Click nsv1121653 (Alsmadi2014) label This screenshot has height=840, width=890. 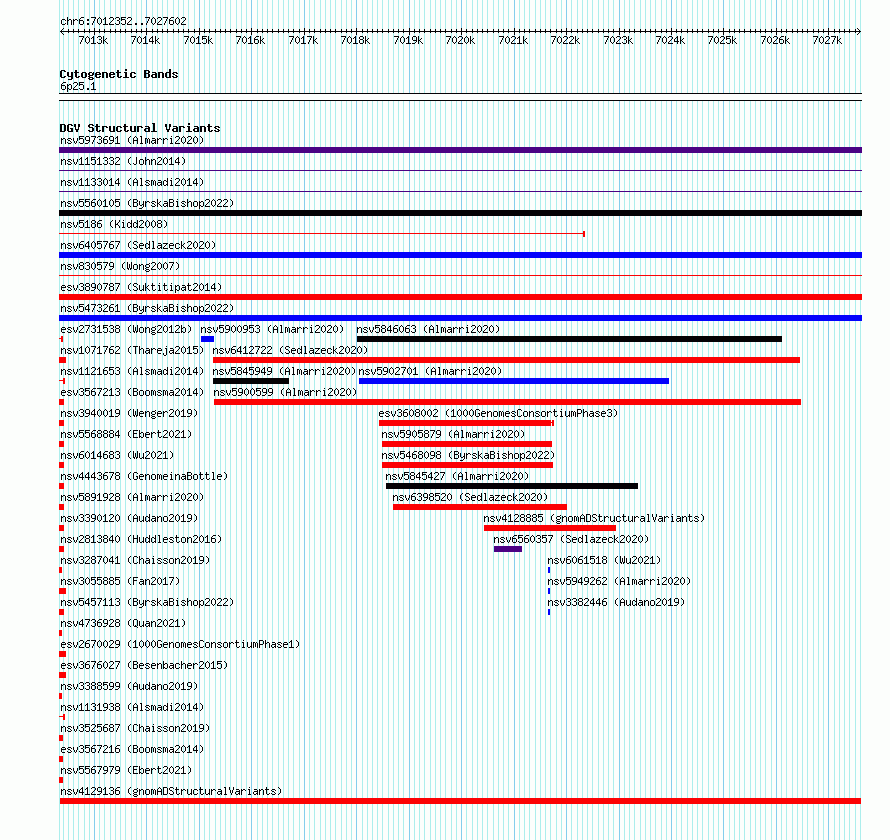click(x=132, y=371)
